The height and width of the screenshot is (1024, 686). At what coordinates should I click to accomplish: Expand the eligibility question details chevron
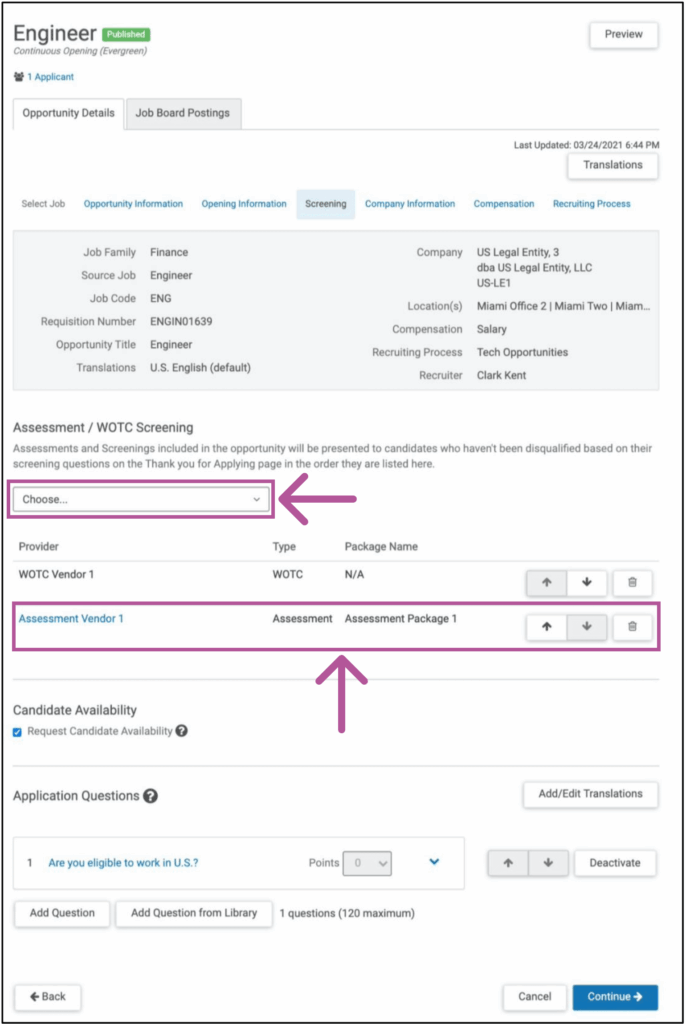click(434, 862)
